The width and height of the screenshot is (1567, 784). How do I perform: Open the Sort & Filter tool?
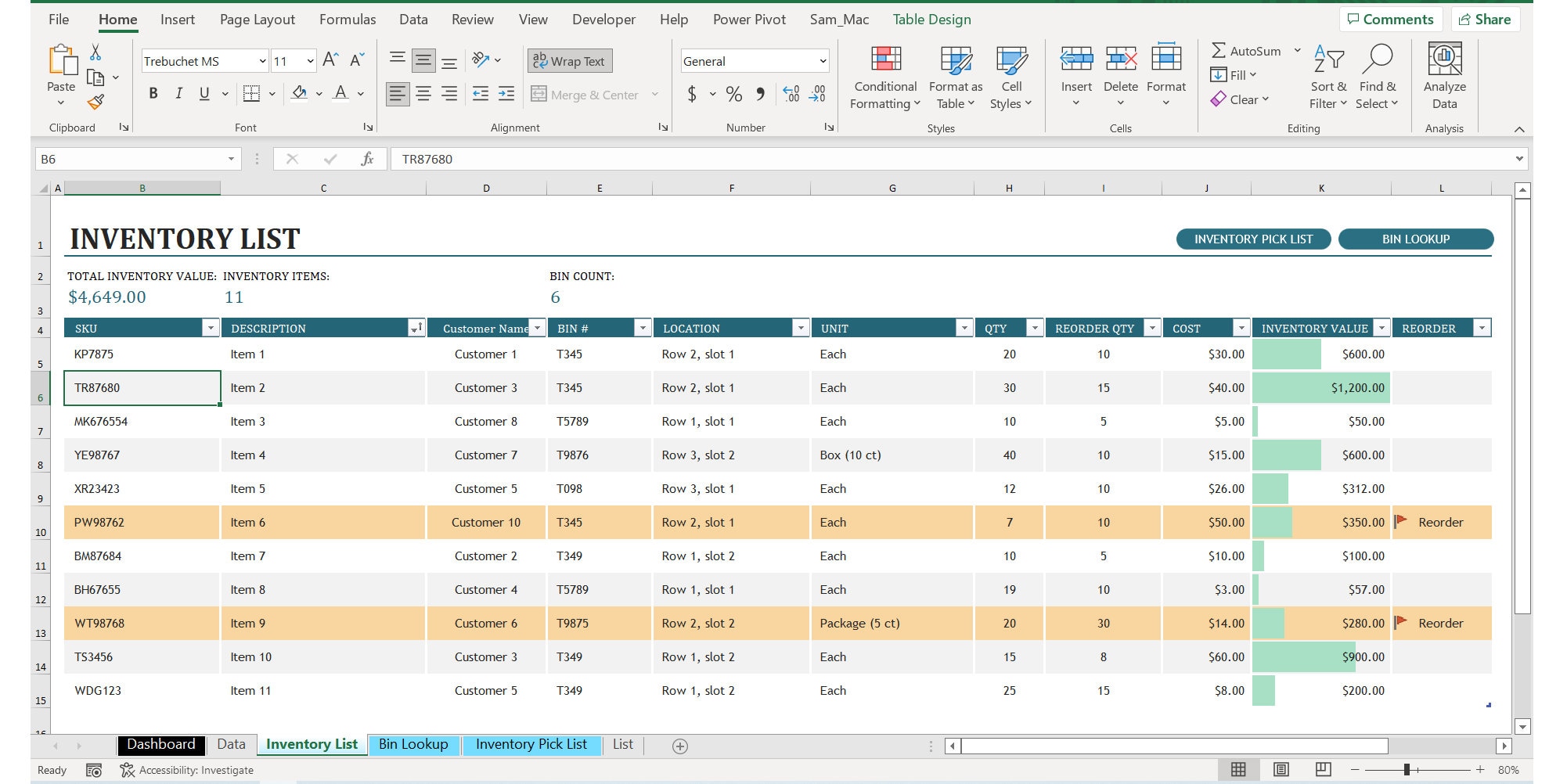point(1326,76)
